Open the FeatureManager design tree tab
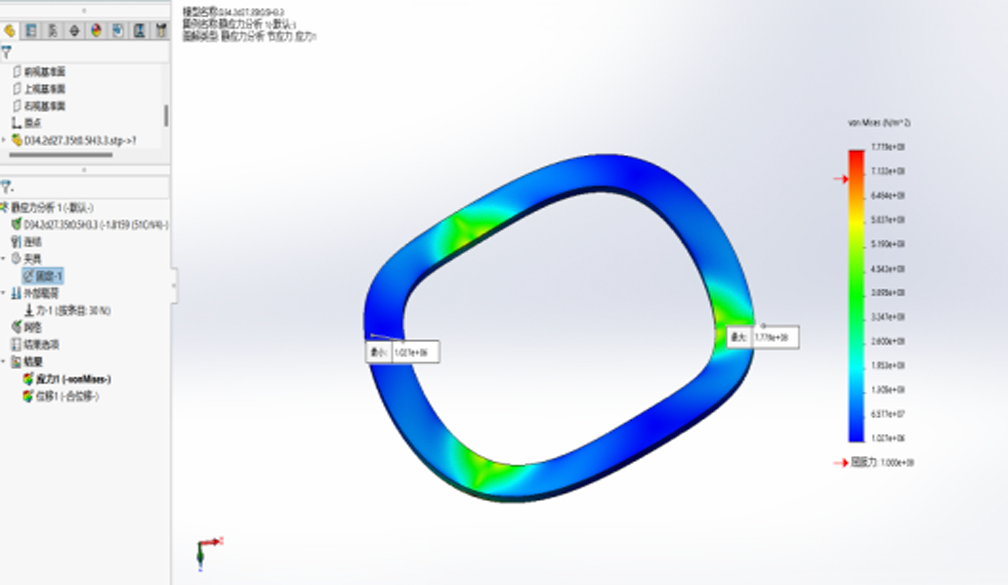Screen dimensions: 1008x585 pos(10,31)
